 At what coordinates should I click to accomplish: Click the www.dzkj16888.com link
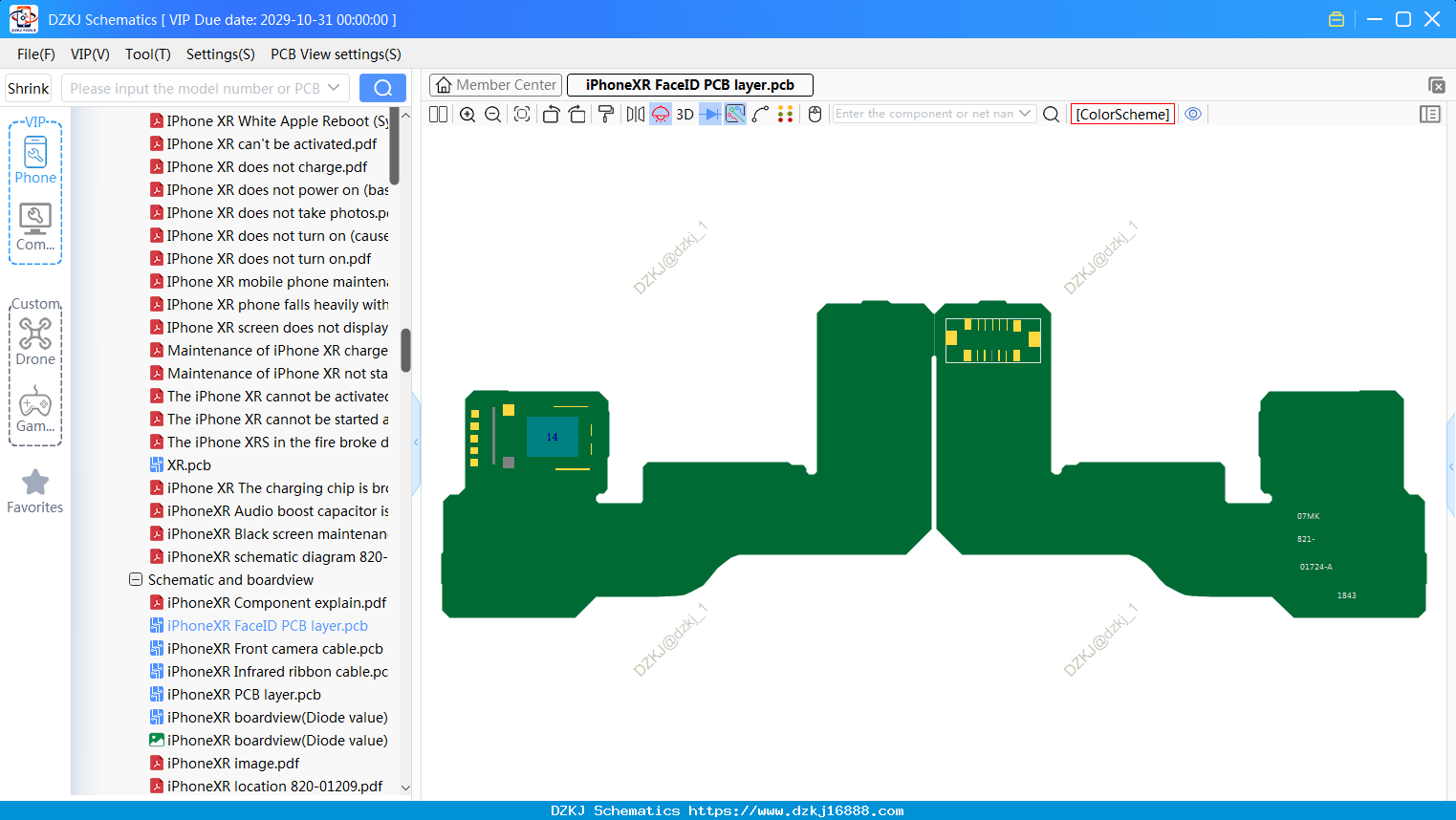[x=795, y=810]
